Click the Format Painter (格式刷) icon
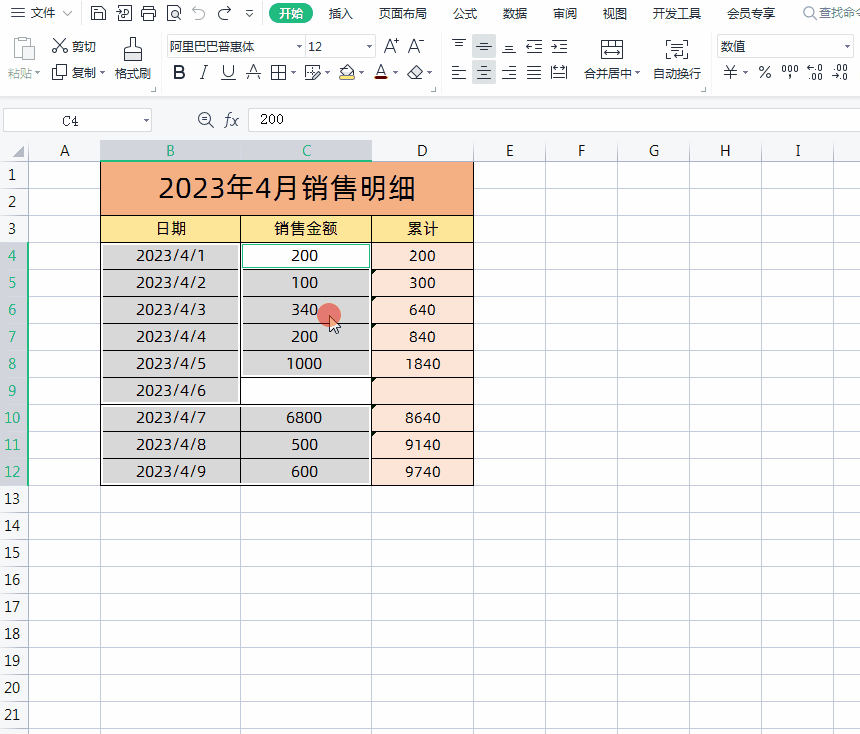The width and height of the screenshot is (860, 734). tap(133, 49)
